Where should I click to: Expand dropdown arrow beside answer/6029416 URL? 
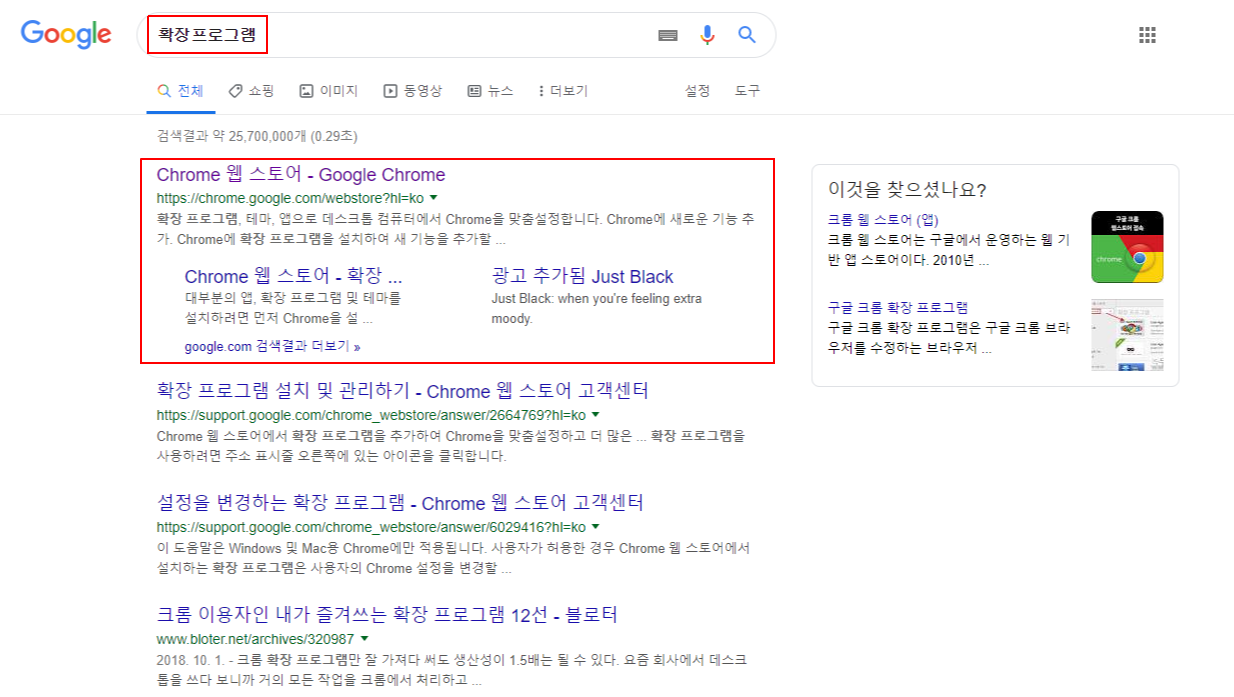tap(595, 526)
